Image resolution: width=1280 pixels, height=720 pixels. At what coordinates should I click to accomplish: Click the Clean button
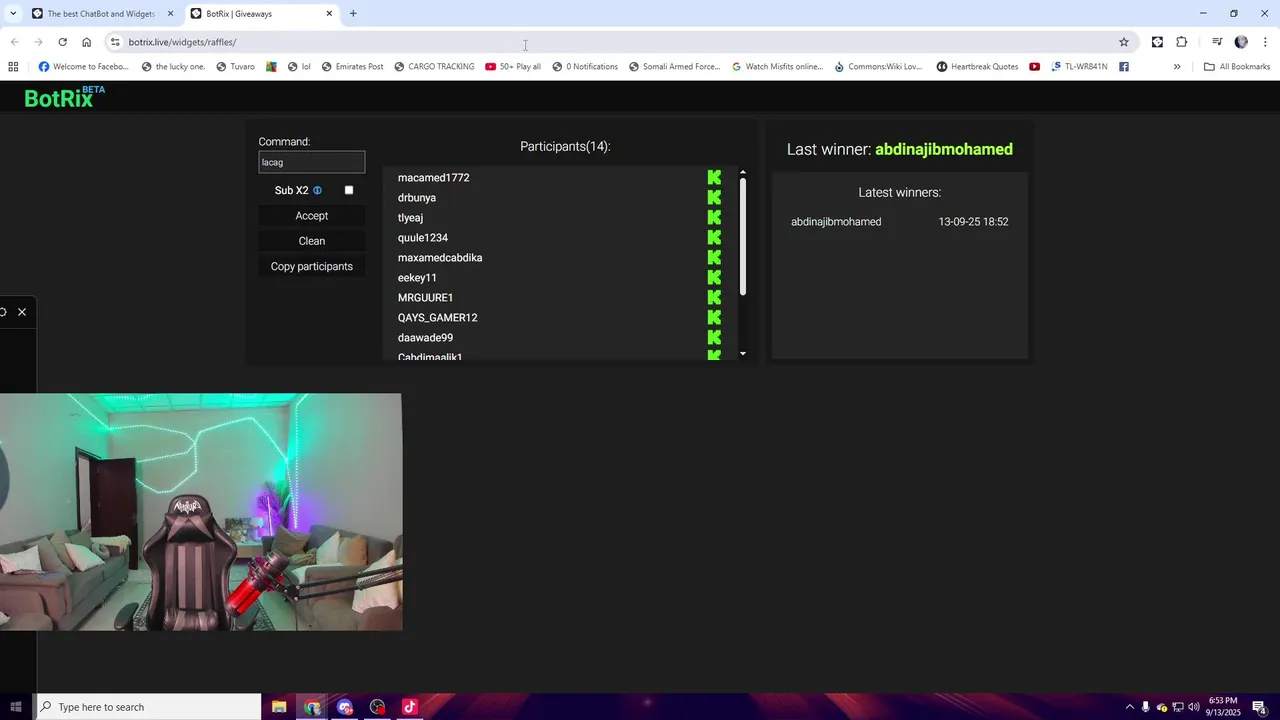(312, 241)
